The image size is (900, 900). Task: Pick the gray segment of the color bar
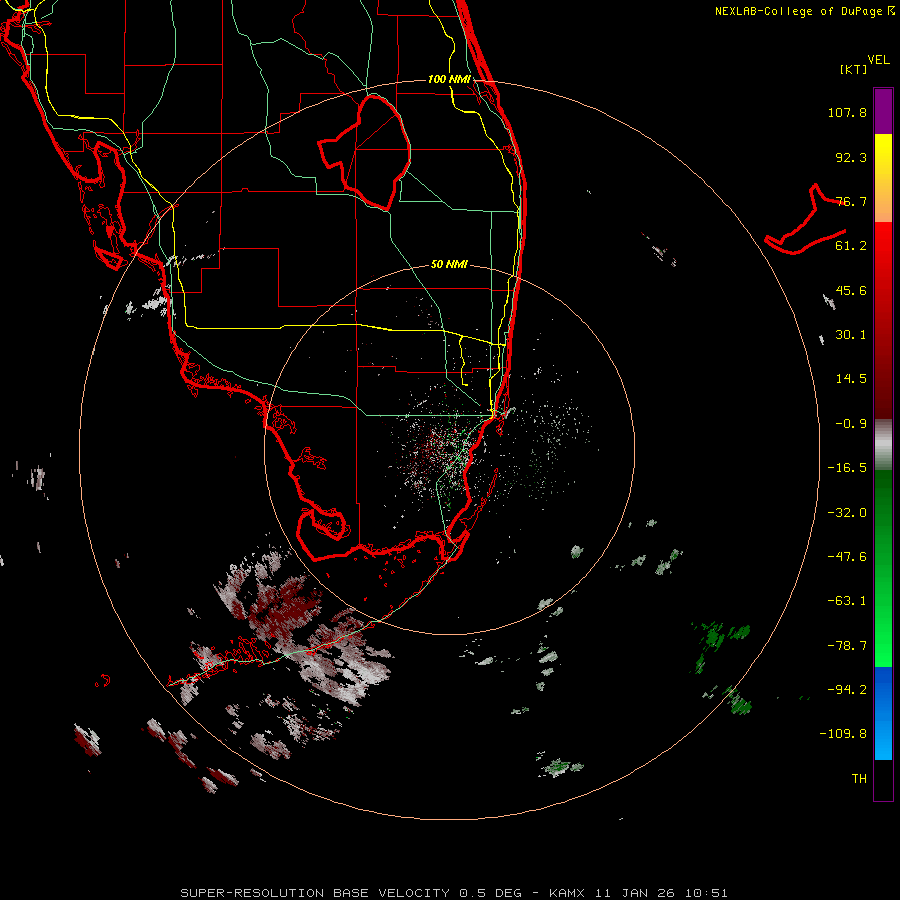coord(883,444)
